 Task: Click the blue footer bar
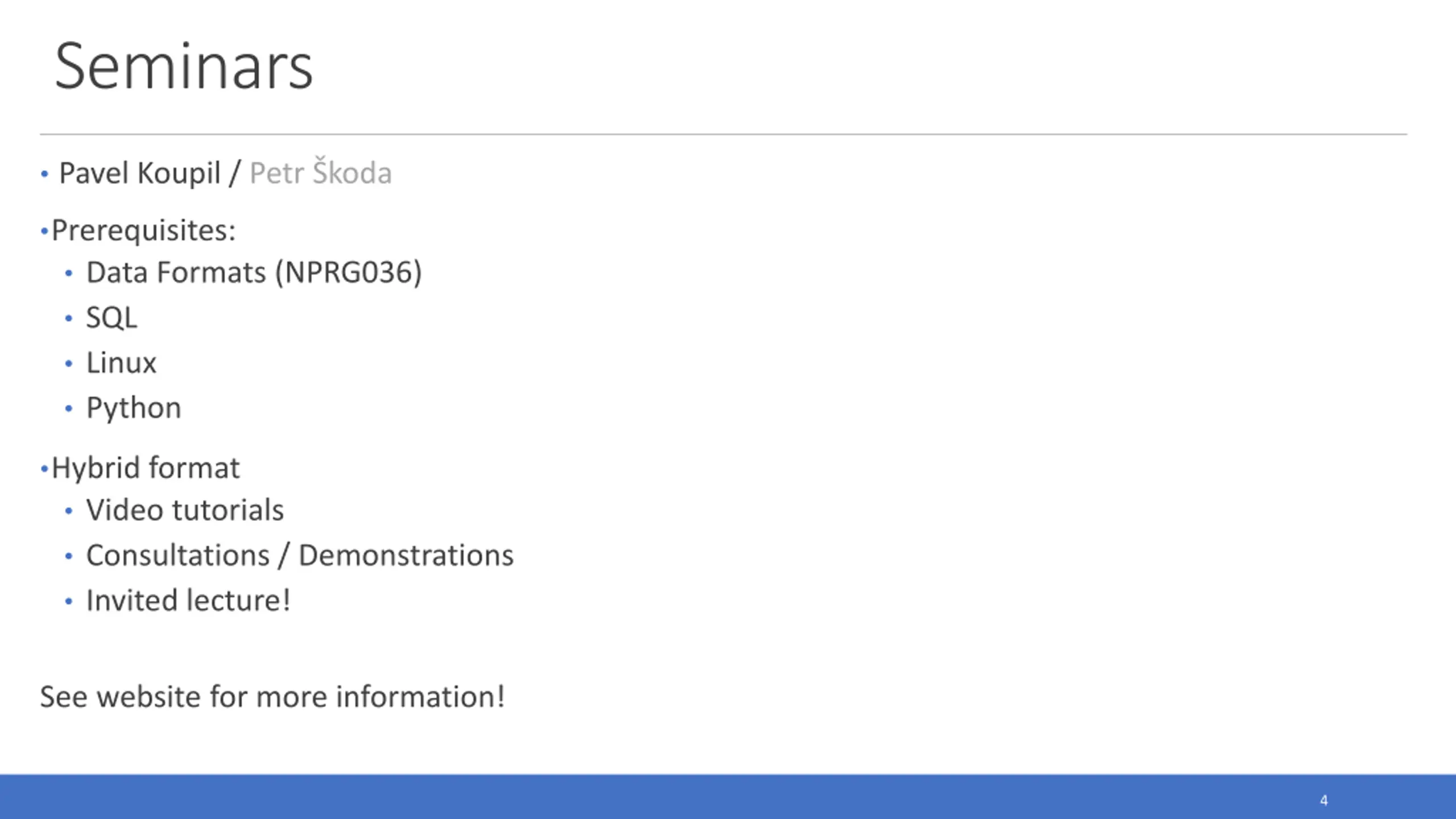coord(728,796)
